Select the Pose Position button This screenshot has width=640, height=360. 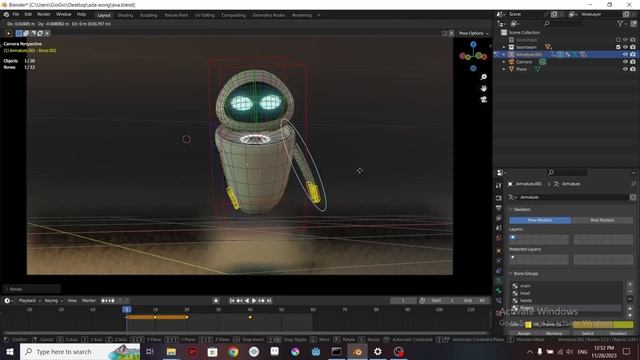coord(540,220)
